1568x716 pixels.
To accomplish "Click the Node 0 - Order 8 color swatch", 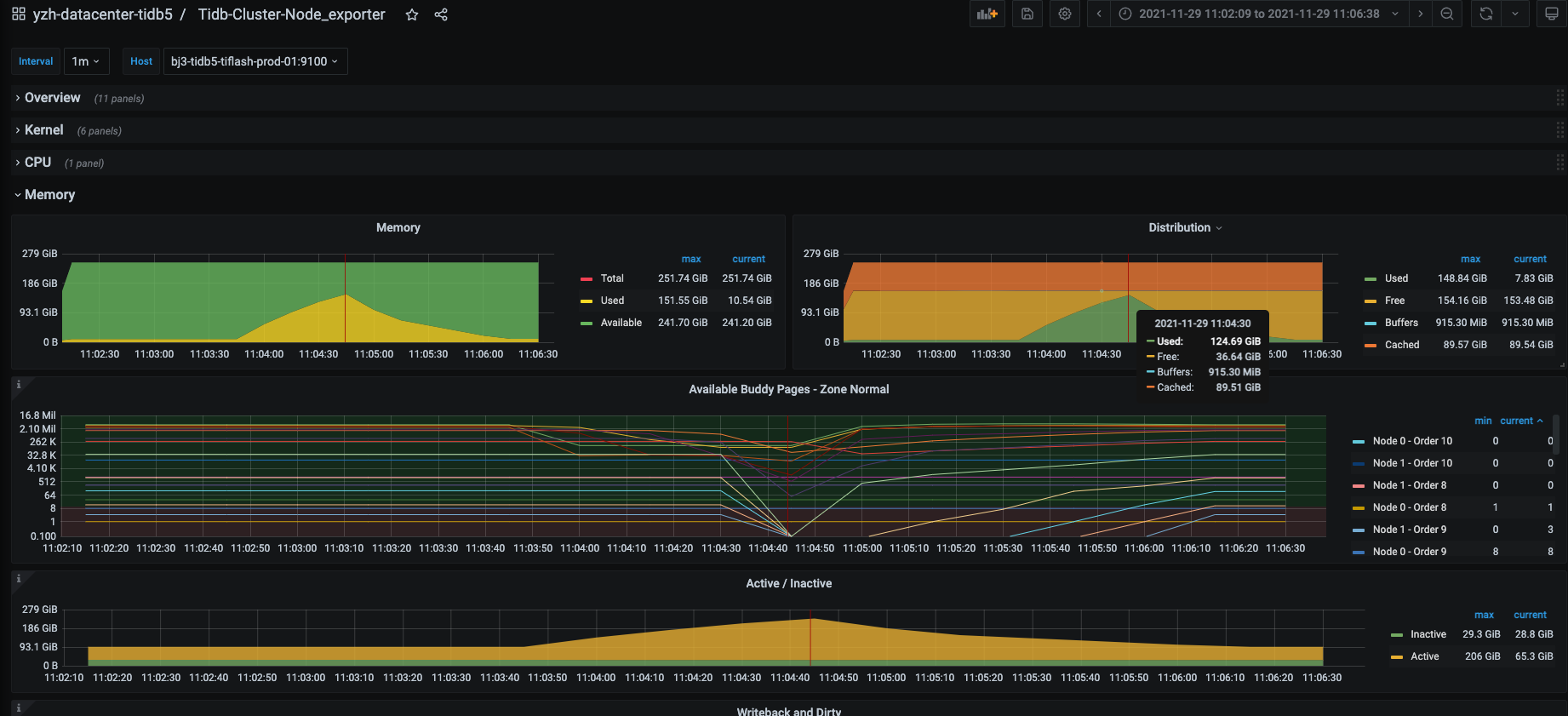I will (x=1359, y=507).
